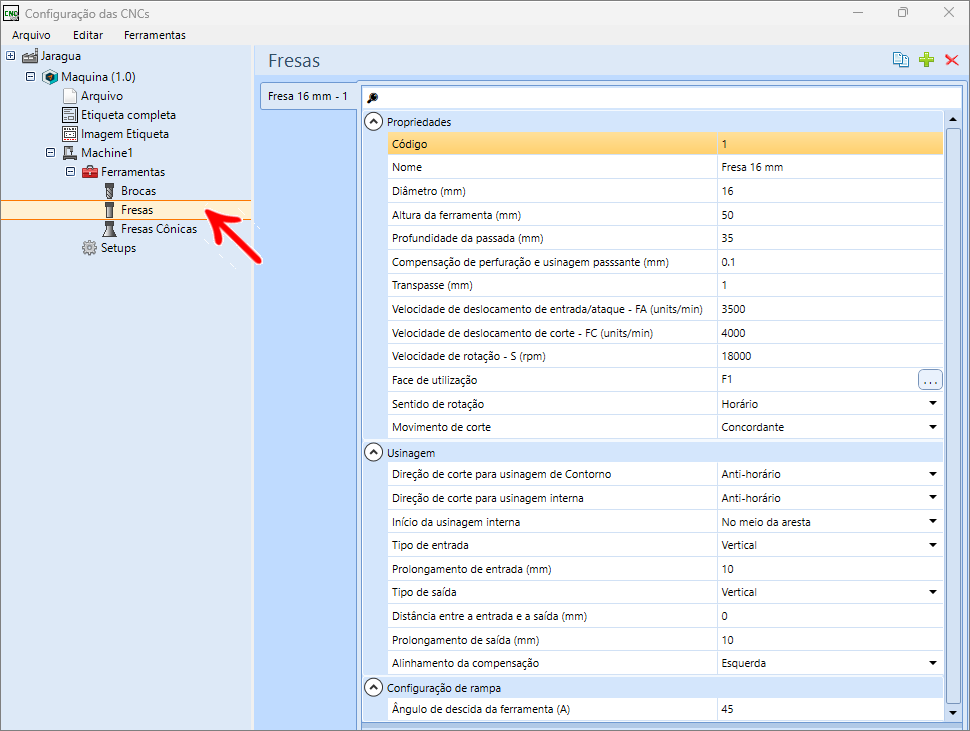Add a new milling tool with the green plus
Image resolution: width=970 pixels, height=731 pixels.
pyautogui.click(x=926, y=59)
